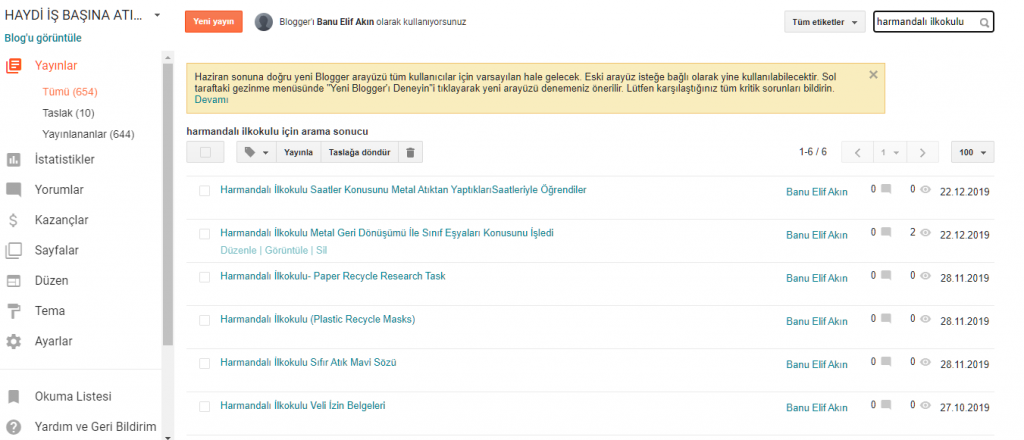Open the Tüm etiketler dropdown
This screenshot has height=440, width=1024.
(x=825, y=22)
